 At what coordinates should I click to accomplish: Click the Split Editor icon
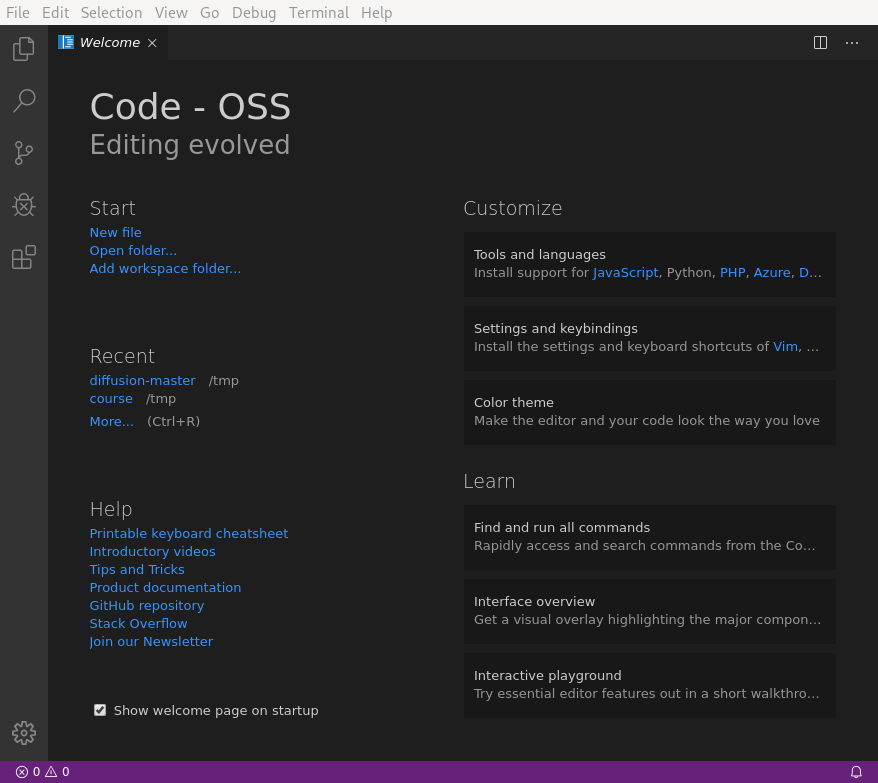click(820, 42)
